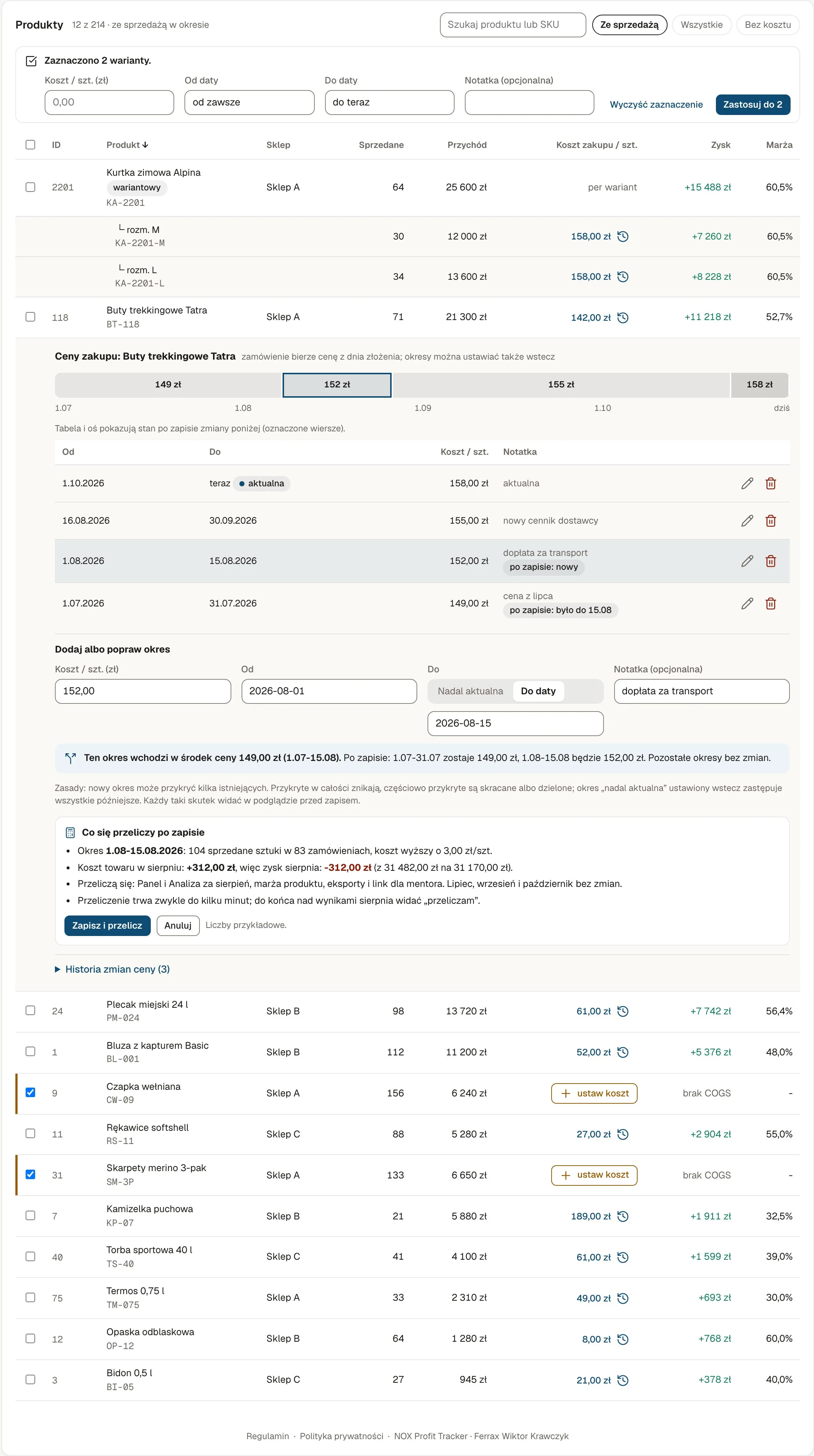Viewport: 814px width, 1456px height.
Task: Click Wyczyść zaznaczenie link
Action: [x=656, y=105]
